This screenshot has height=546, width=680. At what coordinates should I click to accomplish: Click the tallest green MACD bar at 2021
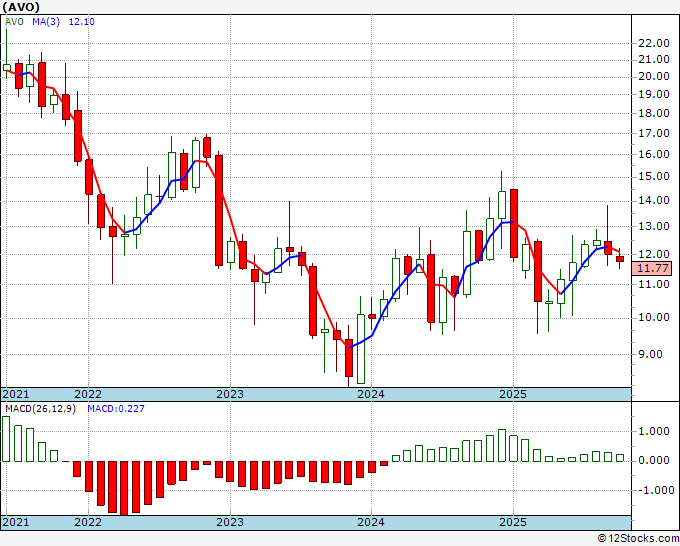point(6,439)
